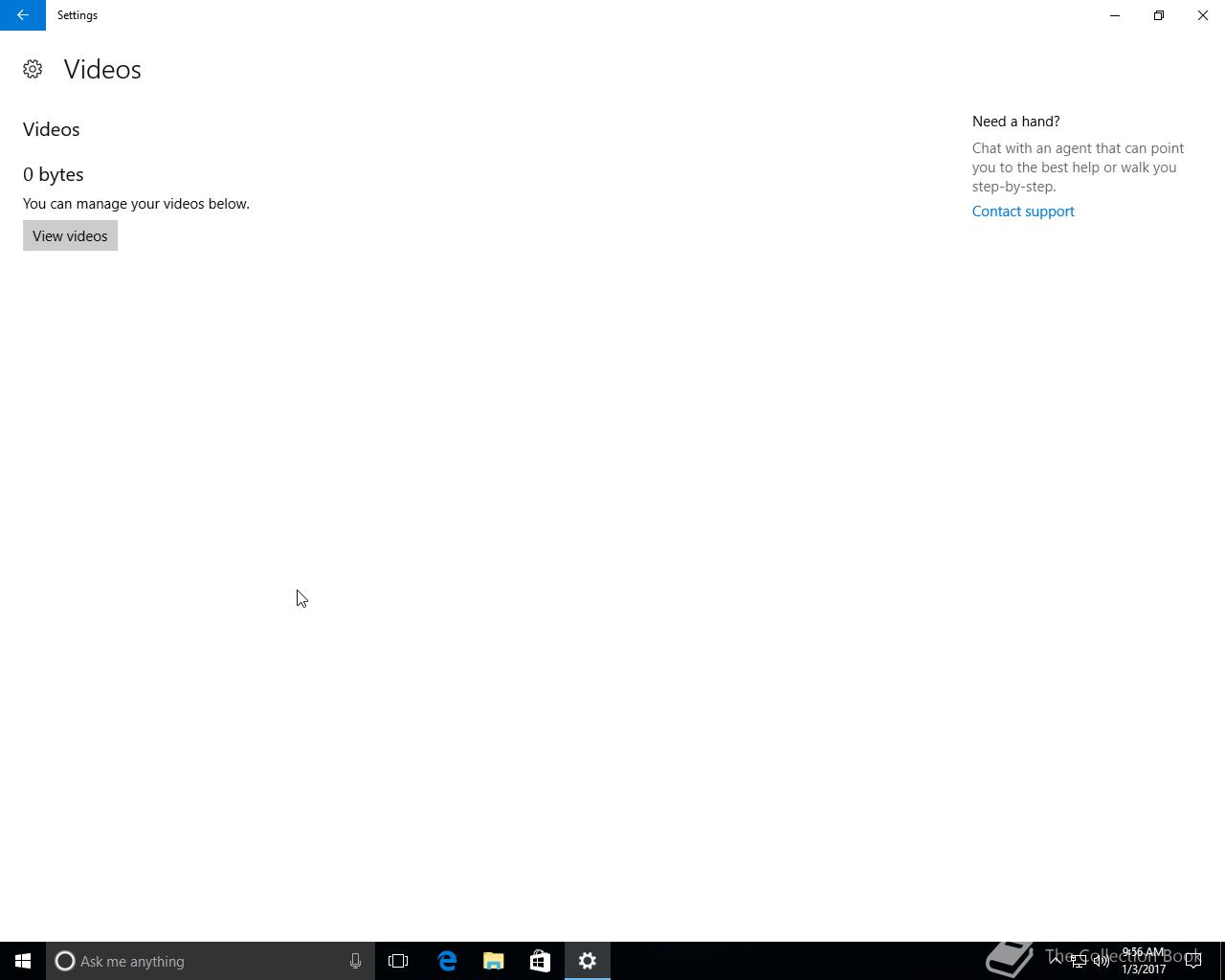
Task: Open Task View from the taskbar
Action: pos(398,961)
